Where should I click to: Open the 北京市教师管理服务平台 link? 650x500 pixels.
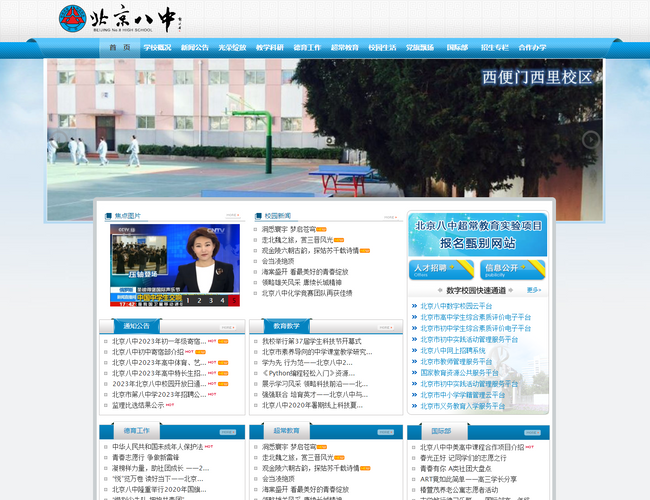pos(456,362)
